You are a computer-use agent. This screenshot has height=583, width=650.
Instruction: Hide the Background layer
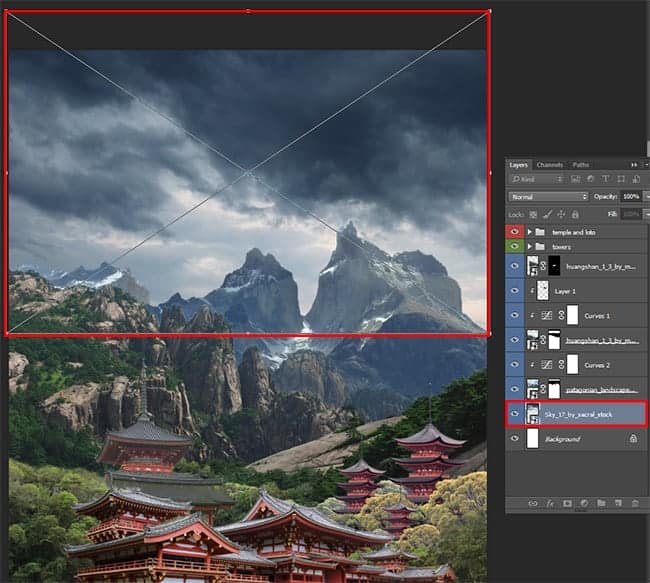click(x=514, y=438)
